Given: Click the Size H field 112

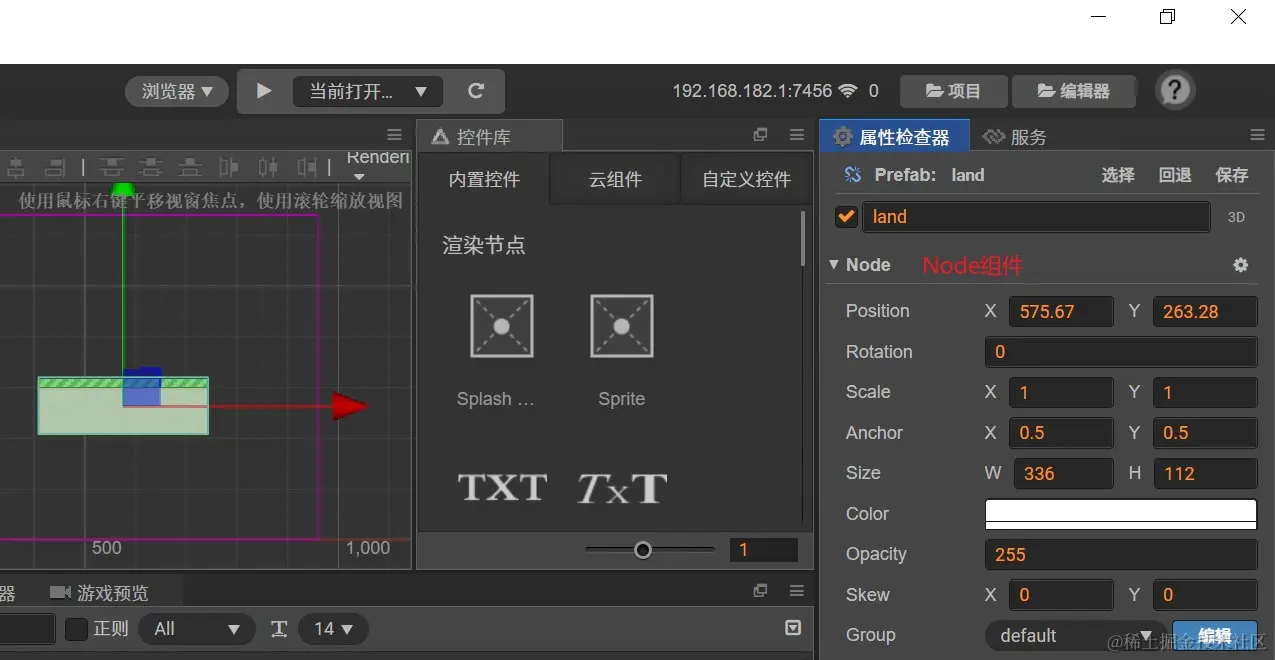Looking at the screenshot, I should (1205, 473).
